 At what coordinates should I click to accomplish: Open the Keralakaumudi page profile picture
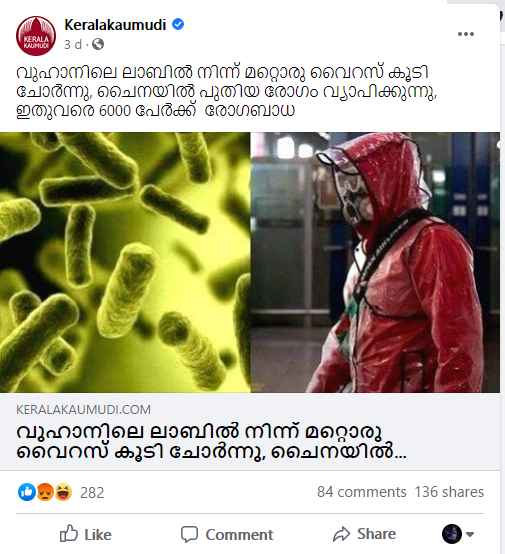click(x=36, y=36)
